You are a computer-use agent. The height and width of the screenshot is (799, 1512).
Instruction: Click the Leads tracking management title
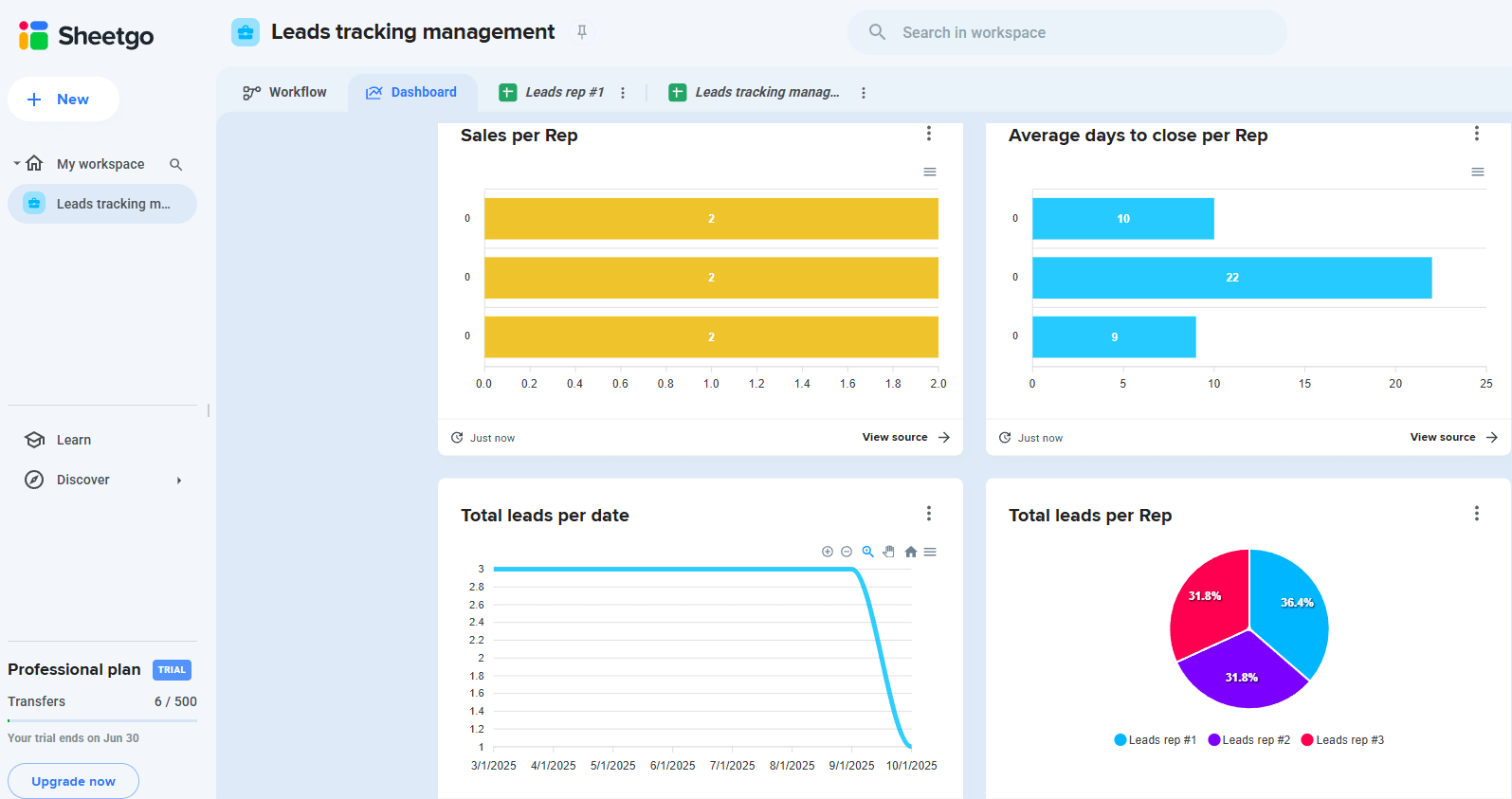click(x=412, y=31)
